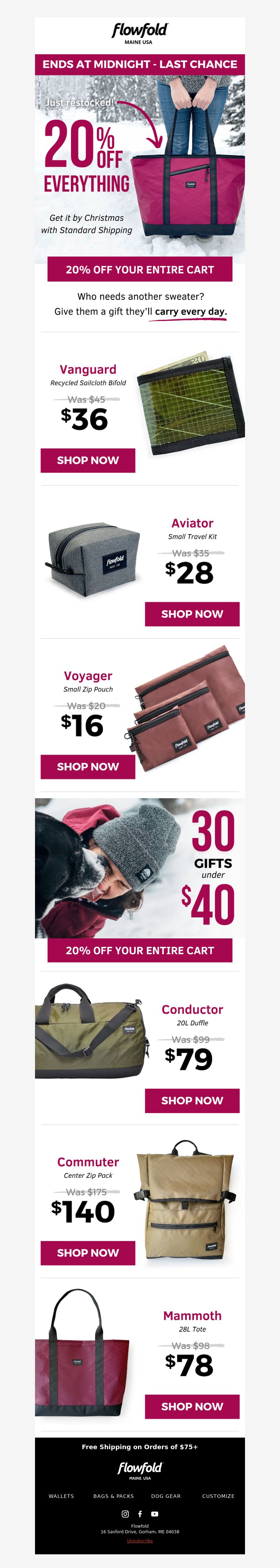This screenshot has height=1568, width=280.
Task: Click SHOP NOW for Mammoth tote
Action: click(192, 1406)
